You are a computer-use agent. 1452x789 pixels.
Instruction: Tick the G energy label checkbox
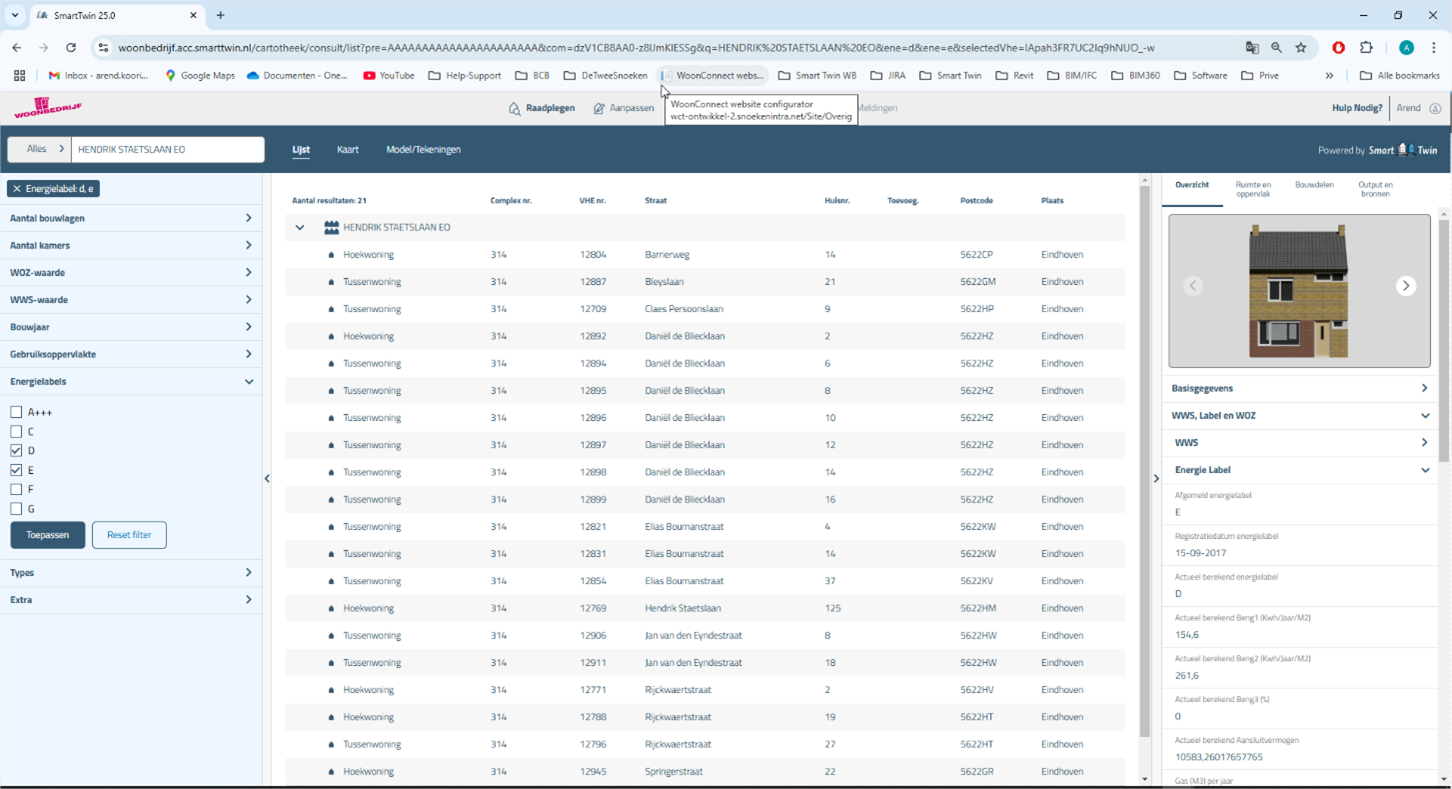pyautogui.click(x=16, y=509)
